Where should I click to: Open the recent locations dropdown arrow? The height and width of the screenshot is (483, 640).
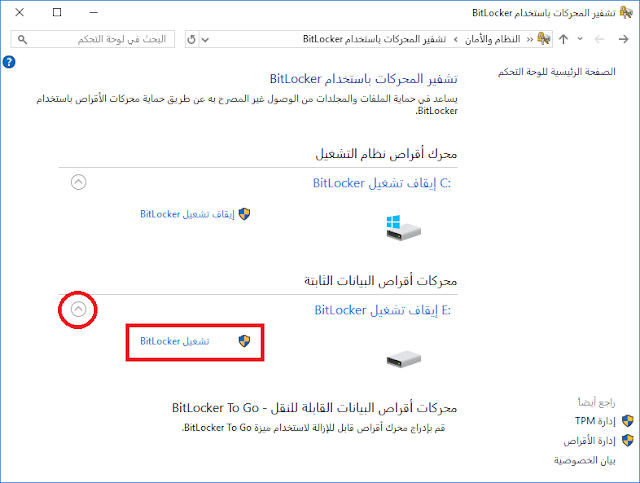[x=580, y=39]
